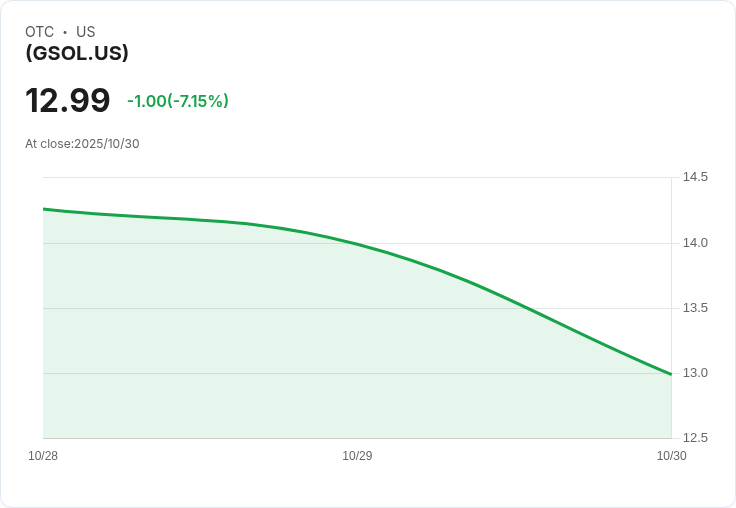Select the 10/29 x-axis date label

pos(357,456)
